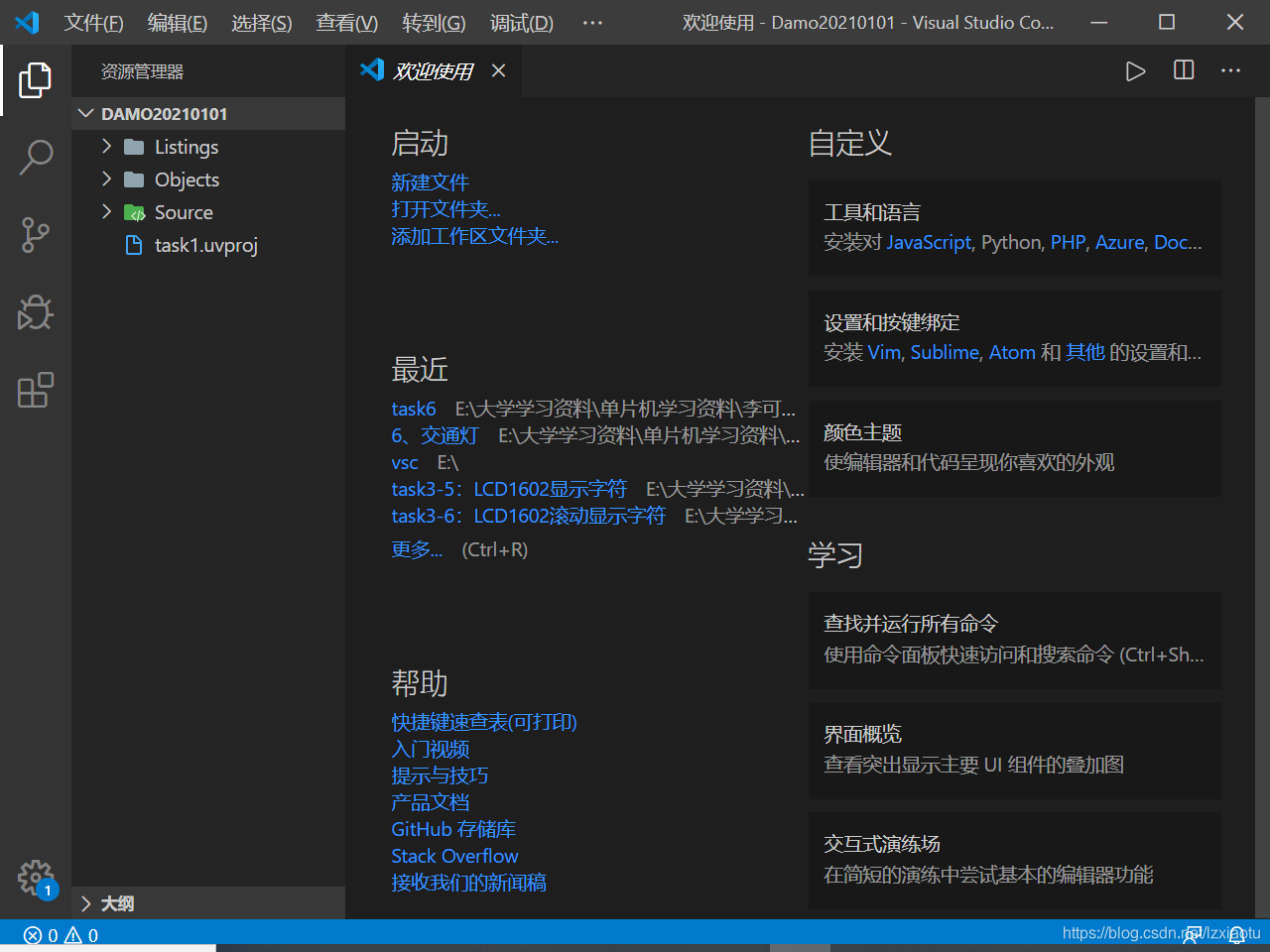
Task: Open recent project task6
Action: [414, 409]
